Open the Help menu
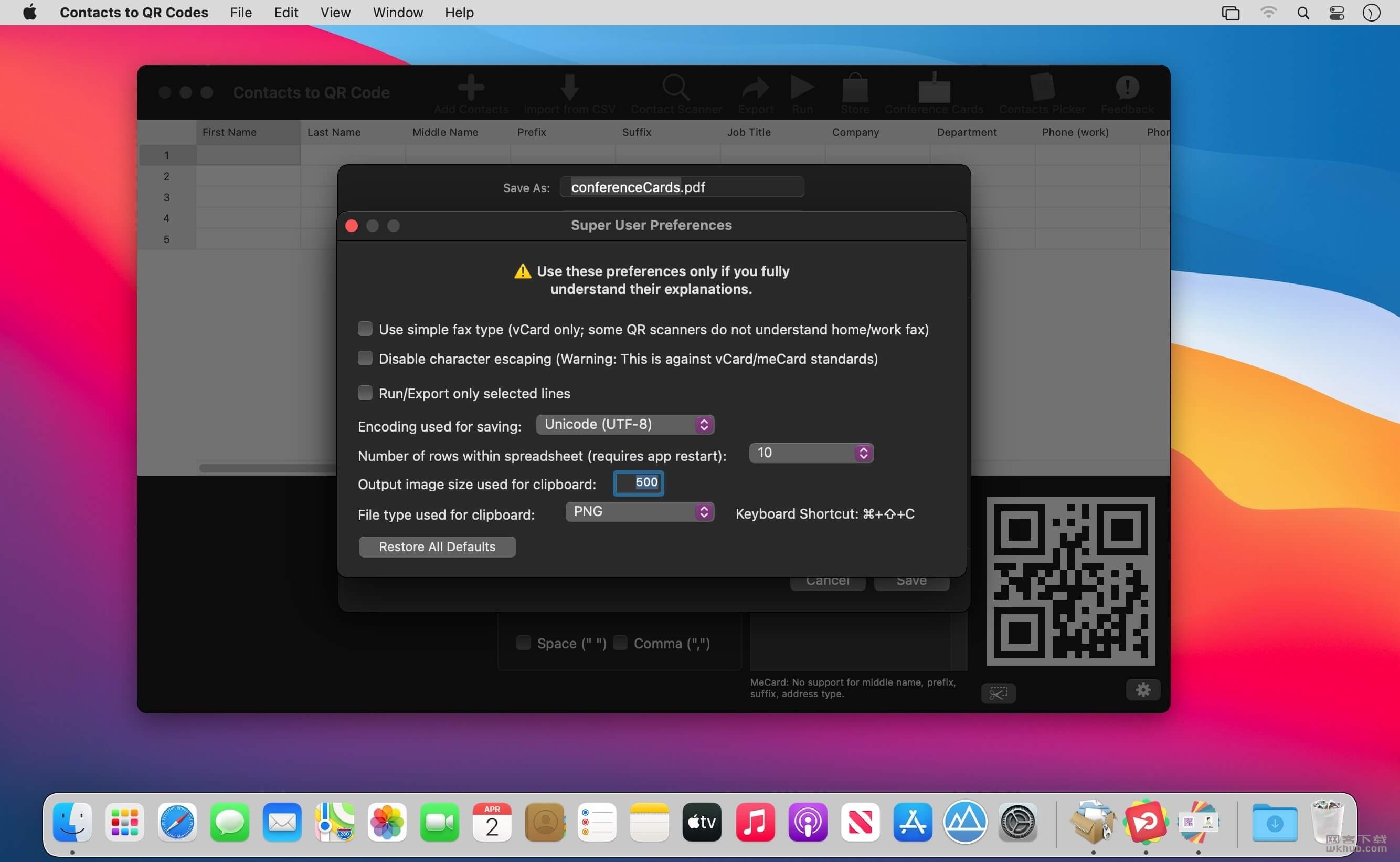Viewport: 1400px width, 862px height. pos(459,13)
